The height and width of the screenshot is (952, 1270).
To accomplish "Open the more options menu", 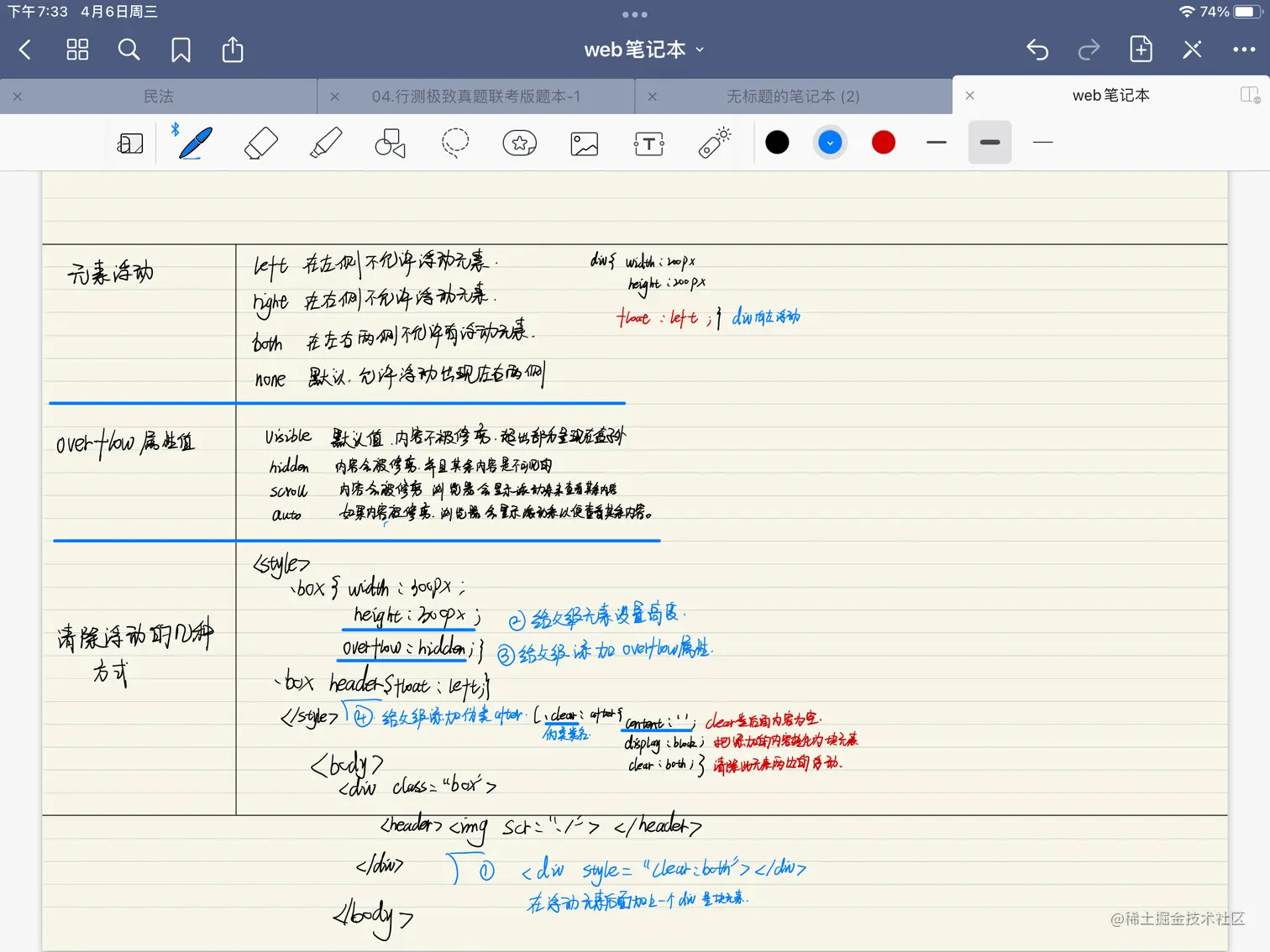I will (1244, 50).
